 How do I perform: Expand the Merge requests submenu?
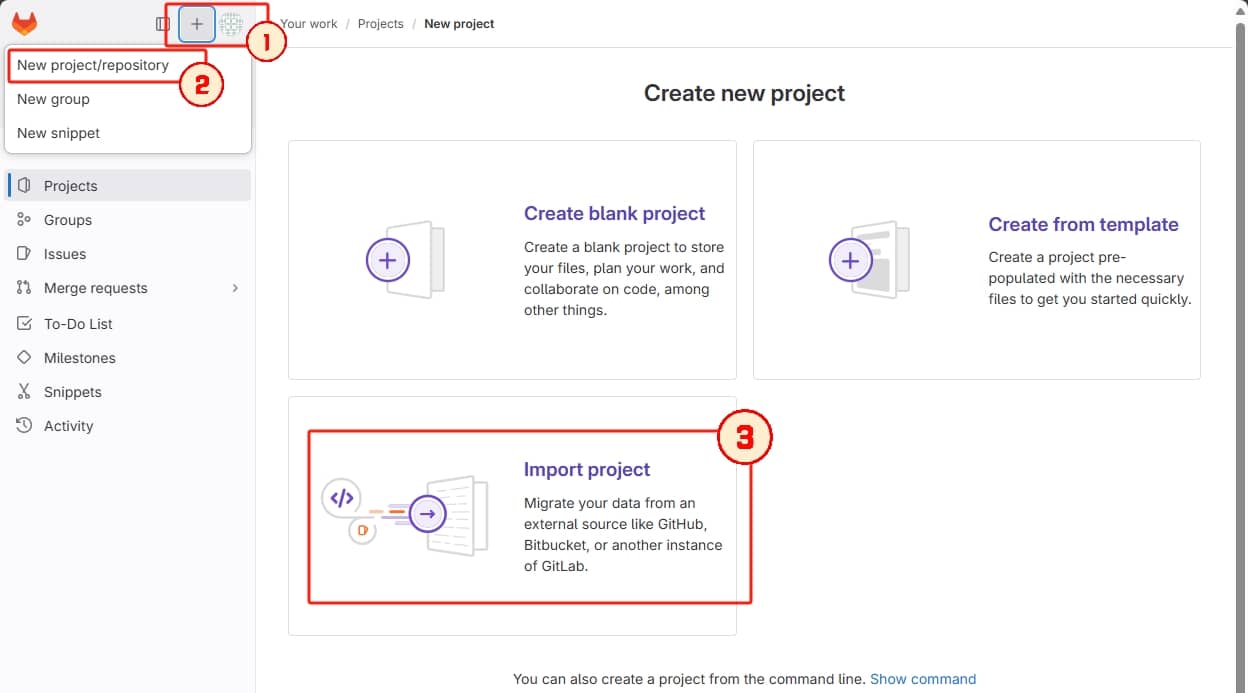click(236, 288)
